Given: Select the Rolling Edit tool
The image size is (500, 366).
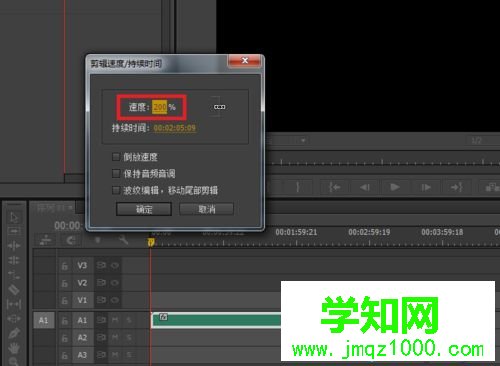Looking at the screenshot, I should pyautogui.click(x=14, y=260).
